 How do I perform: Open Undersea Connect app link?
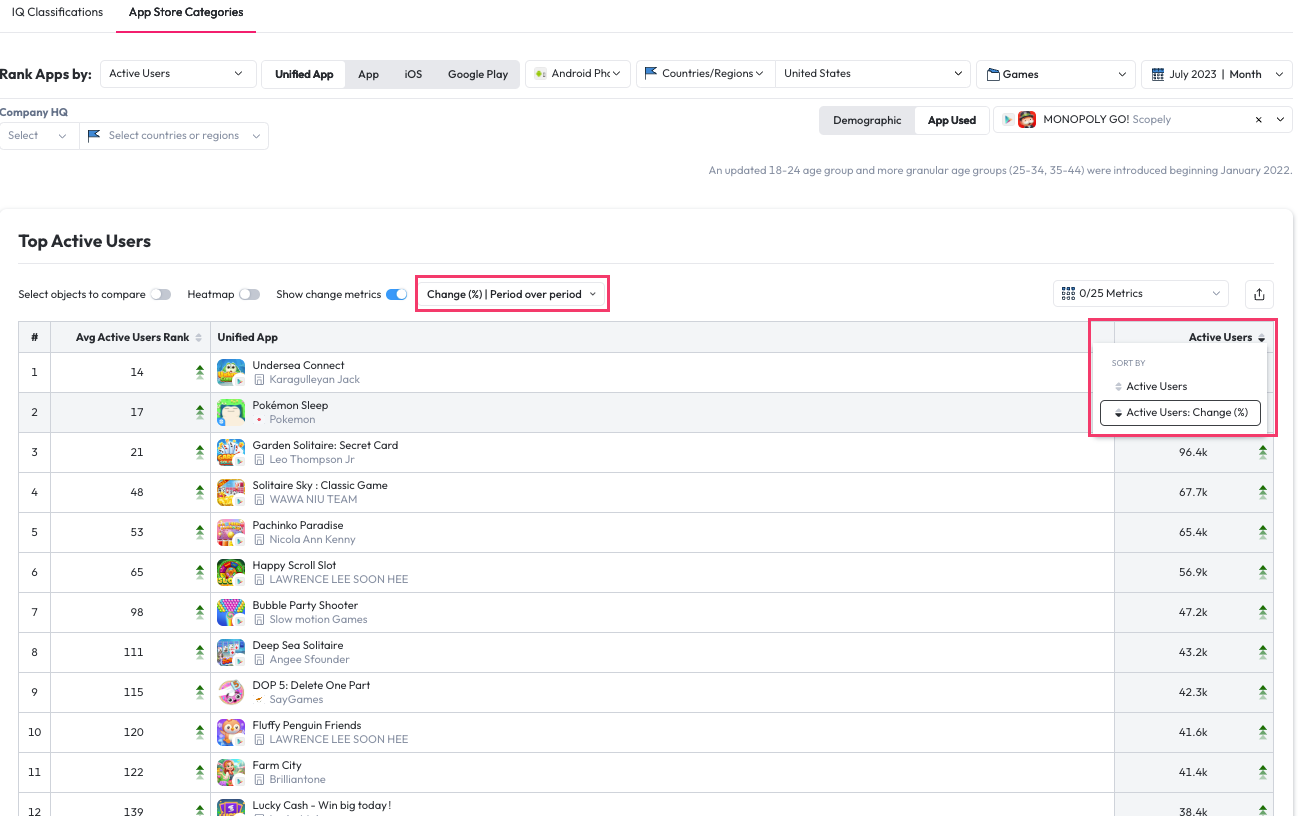tap(298, 365)
